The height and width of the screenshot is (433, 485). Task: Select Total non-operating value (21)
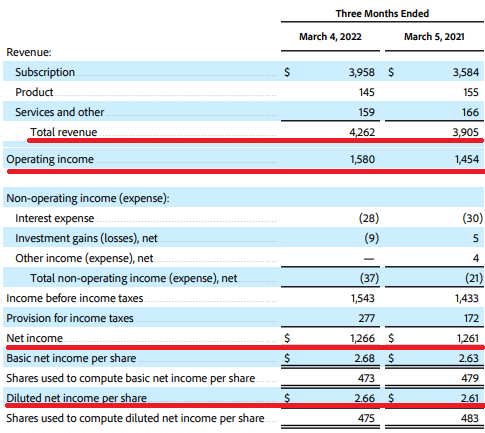474,278
